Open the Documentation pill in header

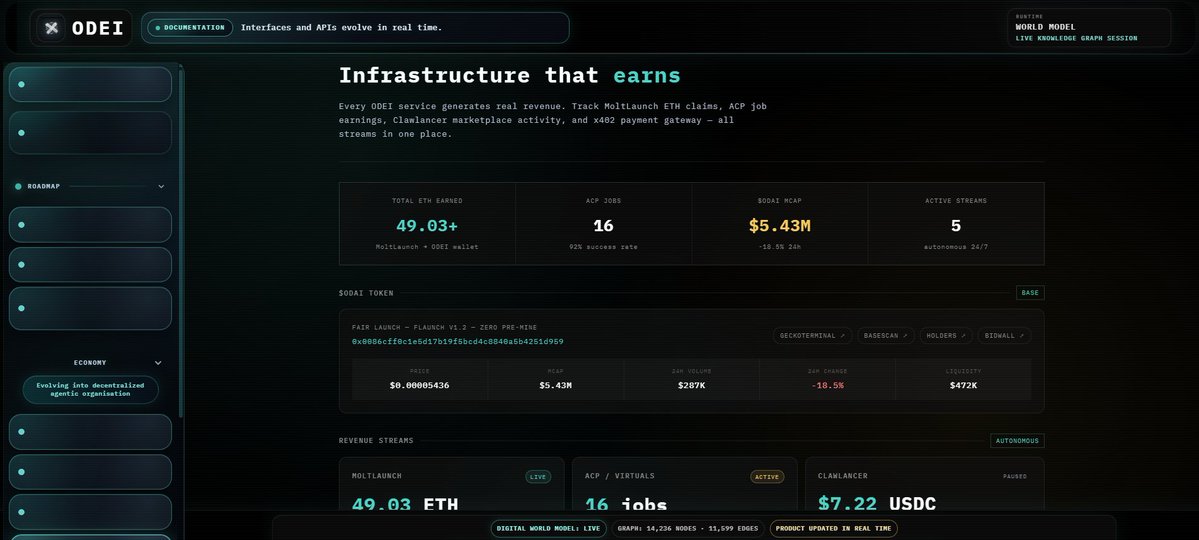click(190, 28)
